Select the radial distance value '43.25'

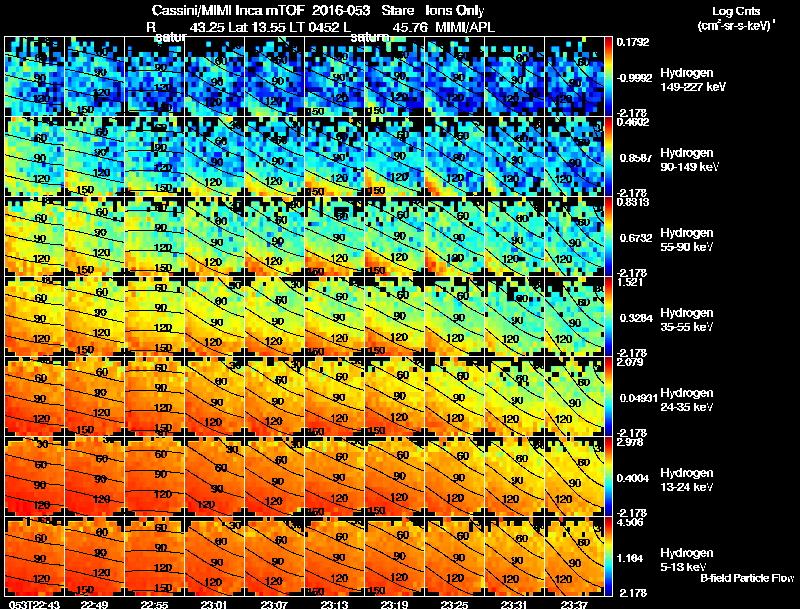click(207, 28)
